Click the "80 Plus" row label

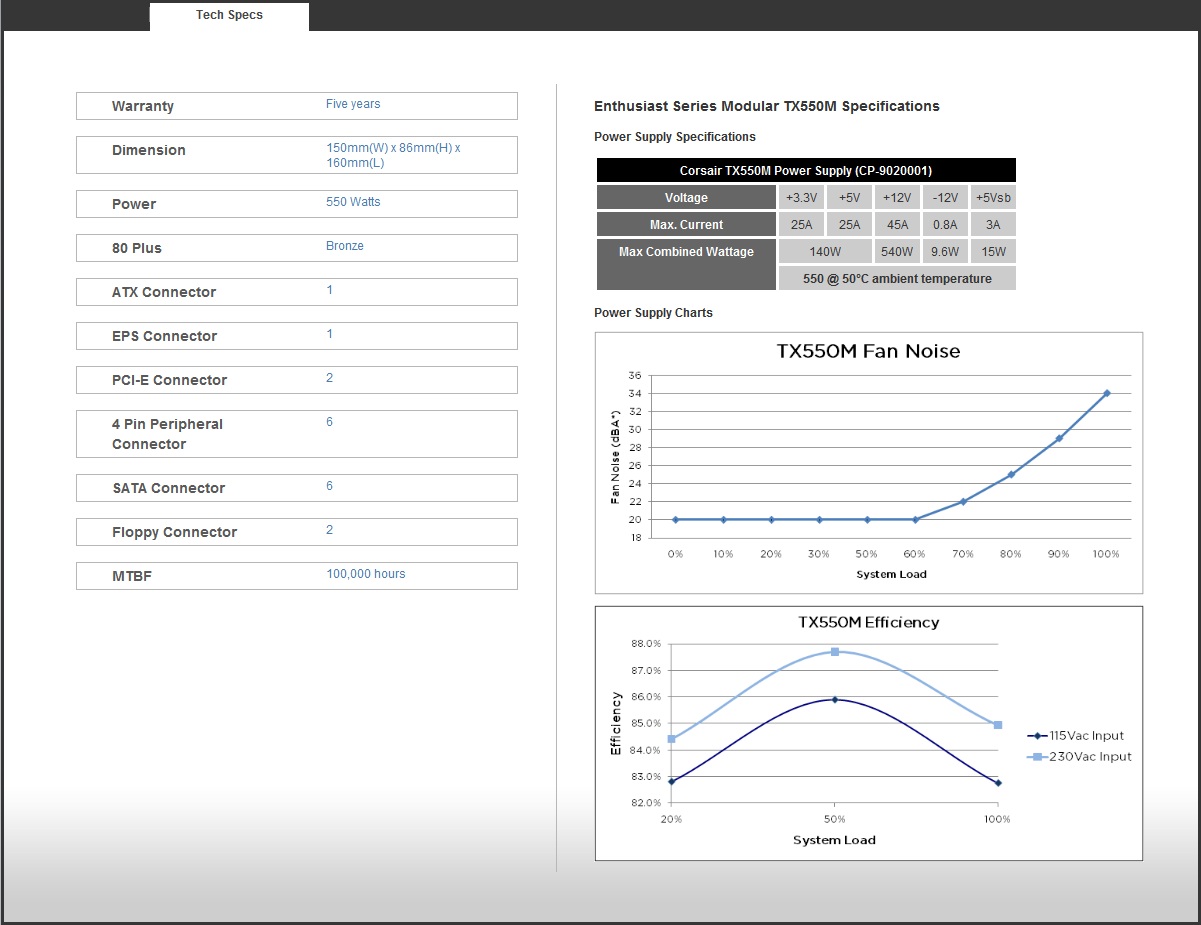click(x=137, y=248)
